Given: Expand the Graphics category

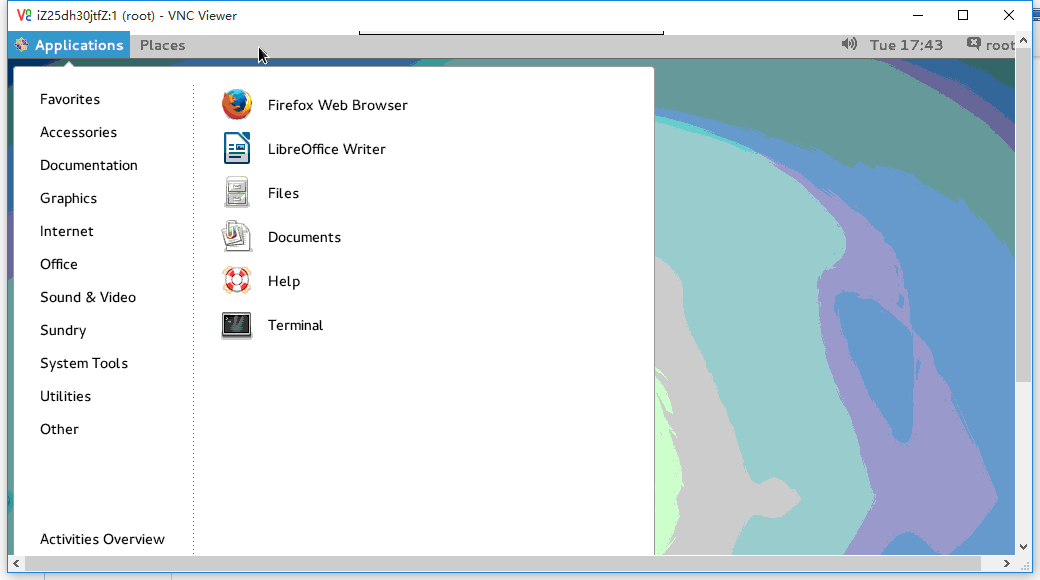Looking at the screenshot, I should pyautogui.click(x=68, y=198).
